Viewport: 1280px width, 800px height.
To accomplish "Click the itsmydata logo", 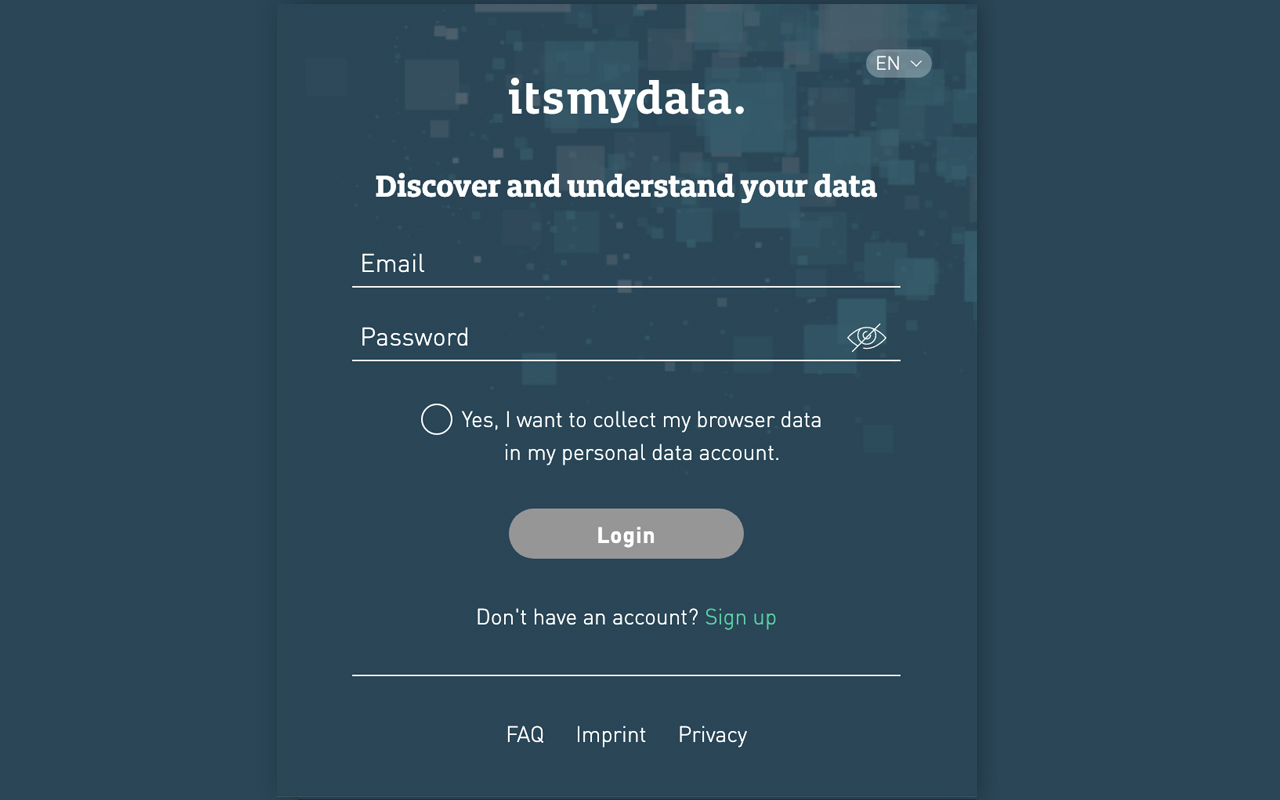I will tap(626, 99).
